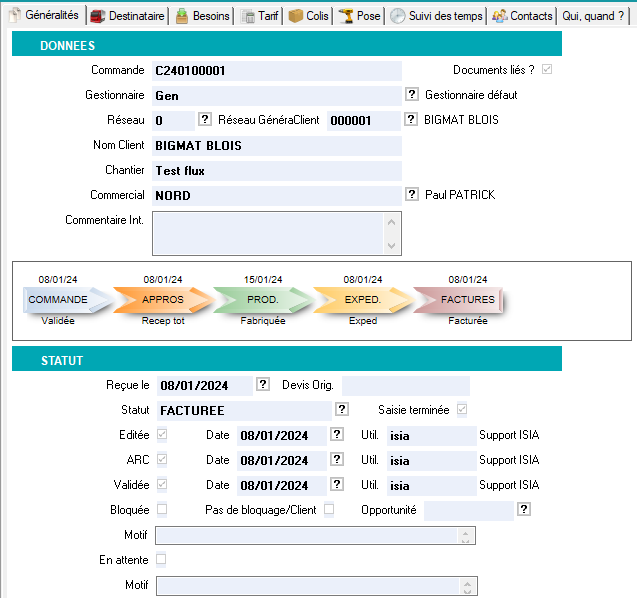Click the spinner arrows on En attente Motif field
This screenshot has width=637, height=598.
click(x=467, y=585)
